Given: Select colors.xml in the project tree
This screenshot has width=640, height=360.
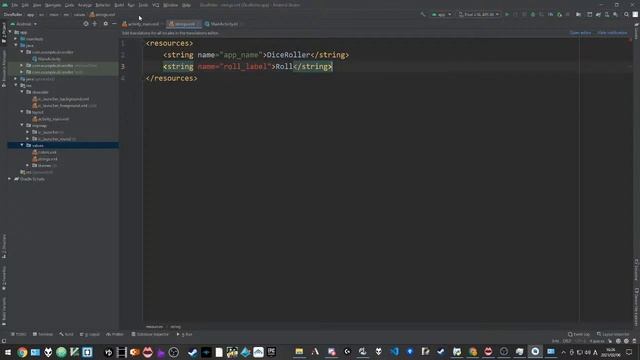Looking at the screenshot, I should coord(44,152).
